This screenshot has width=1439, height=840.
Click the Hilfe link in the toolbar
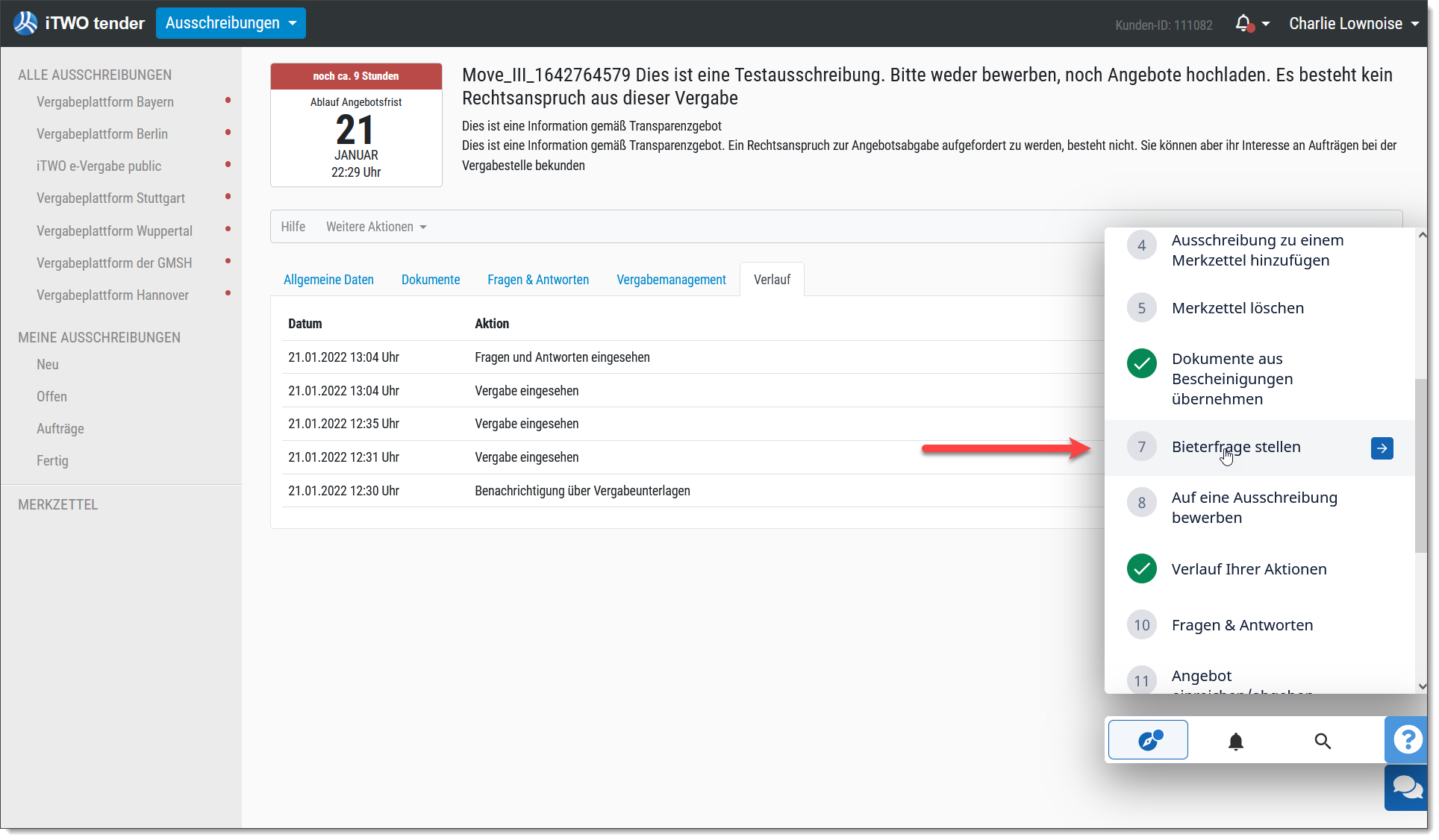coord(293,227)
